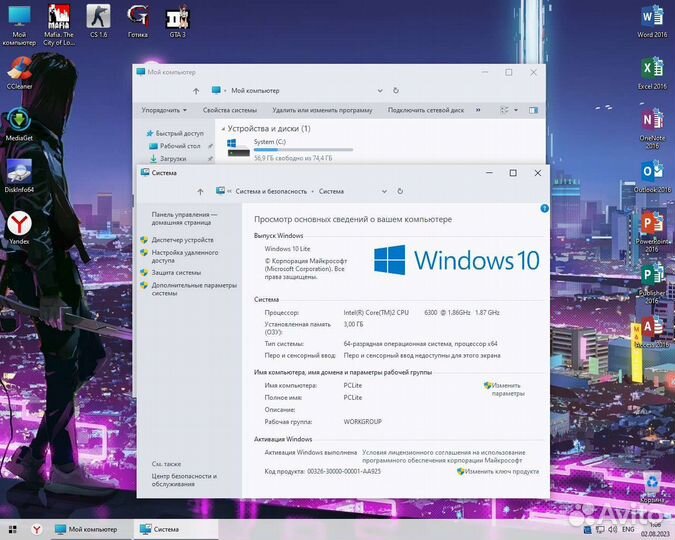Open the Yandex browser icon in taskbar

click(37, 529)
